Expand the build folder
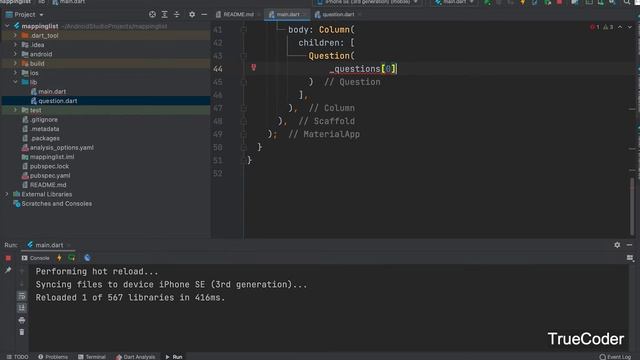Image resolution: width=640 pixels, height=360 pixels. point(16,63)
